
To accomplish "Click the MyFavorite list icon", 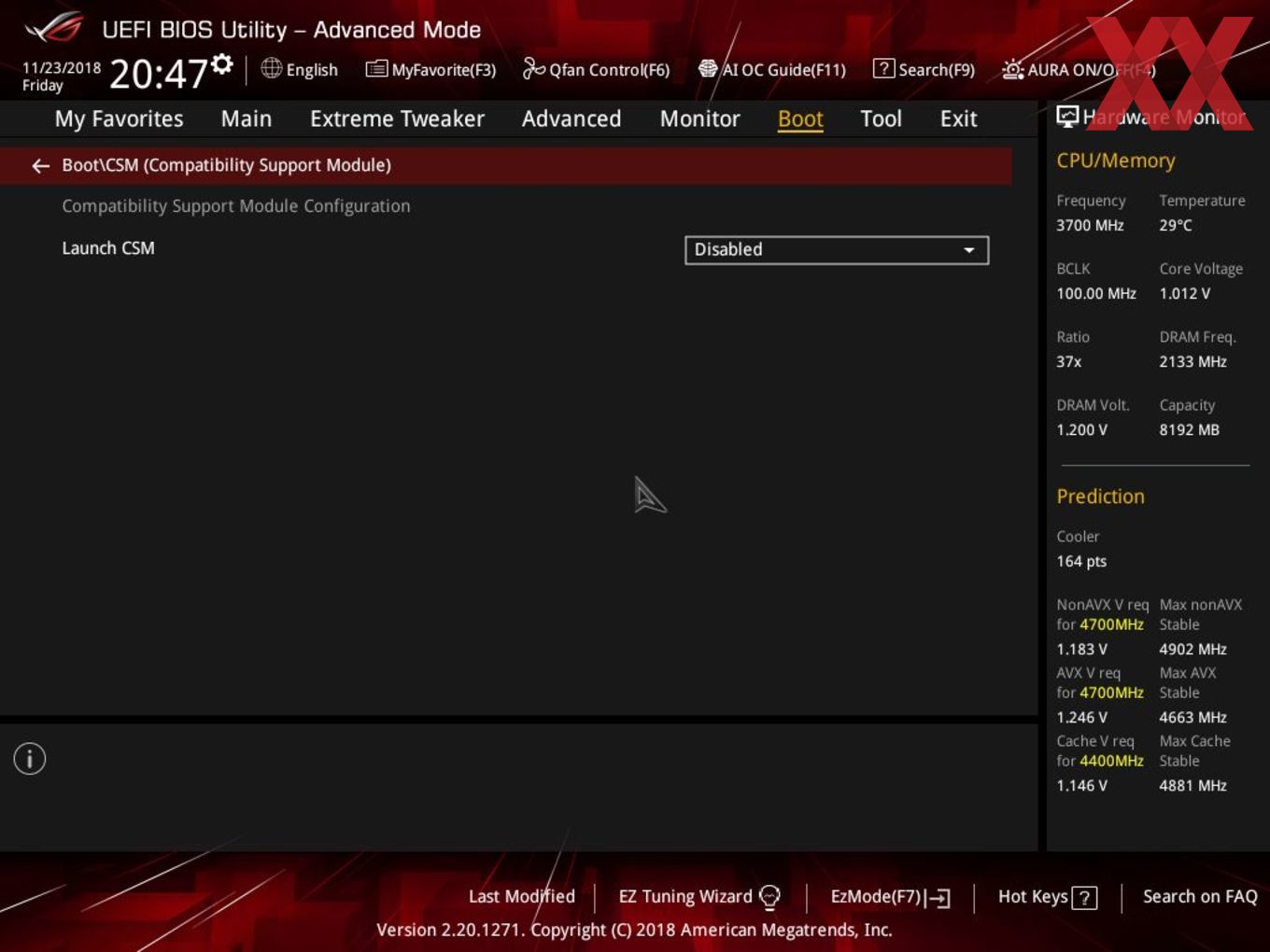I will (376, 69).
